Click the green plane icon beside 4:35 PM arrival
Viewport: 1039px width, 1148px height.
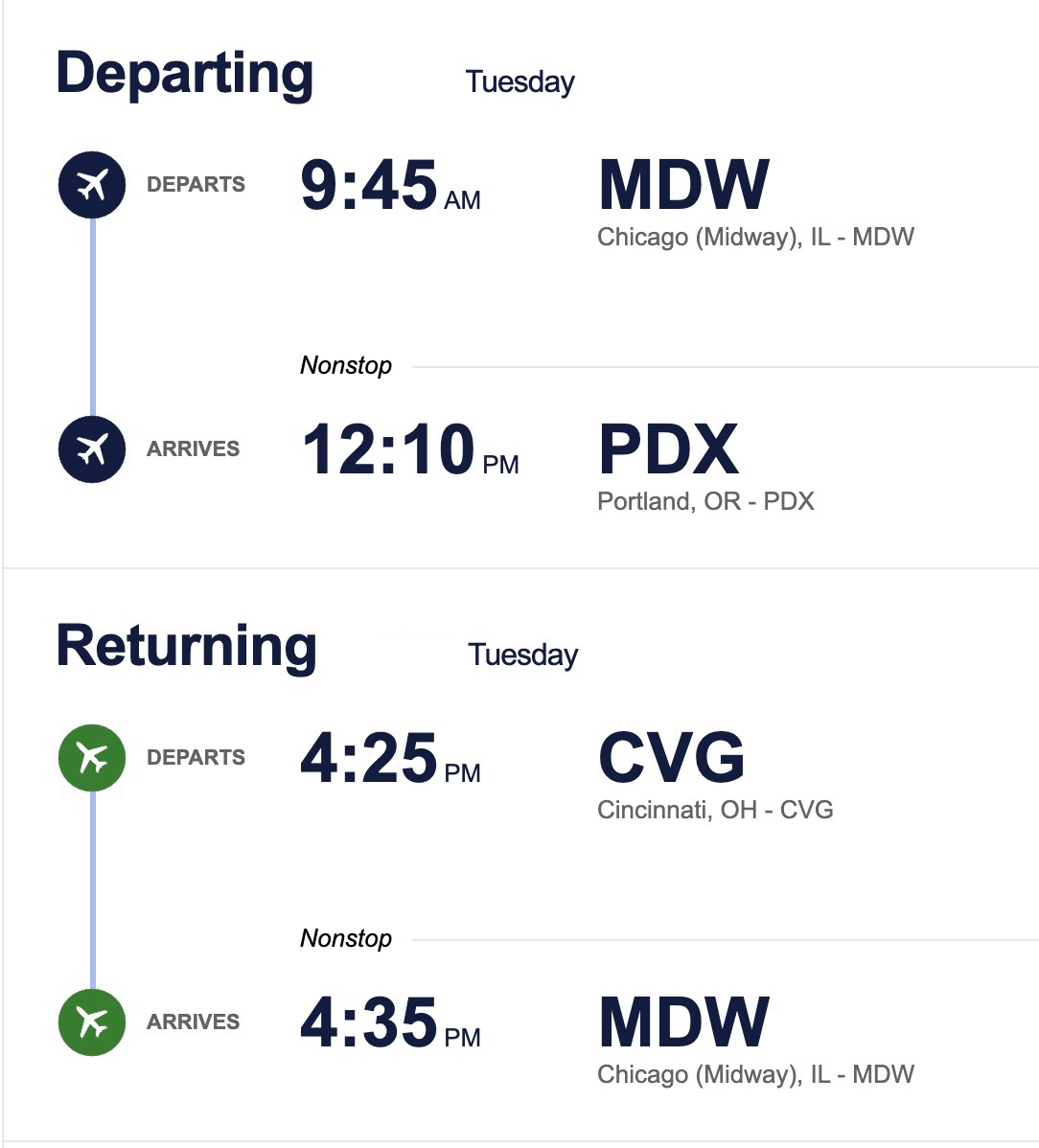pos(92,1022)
